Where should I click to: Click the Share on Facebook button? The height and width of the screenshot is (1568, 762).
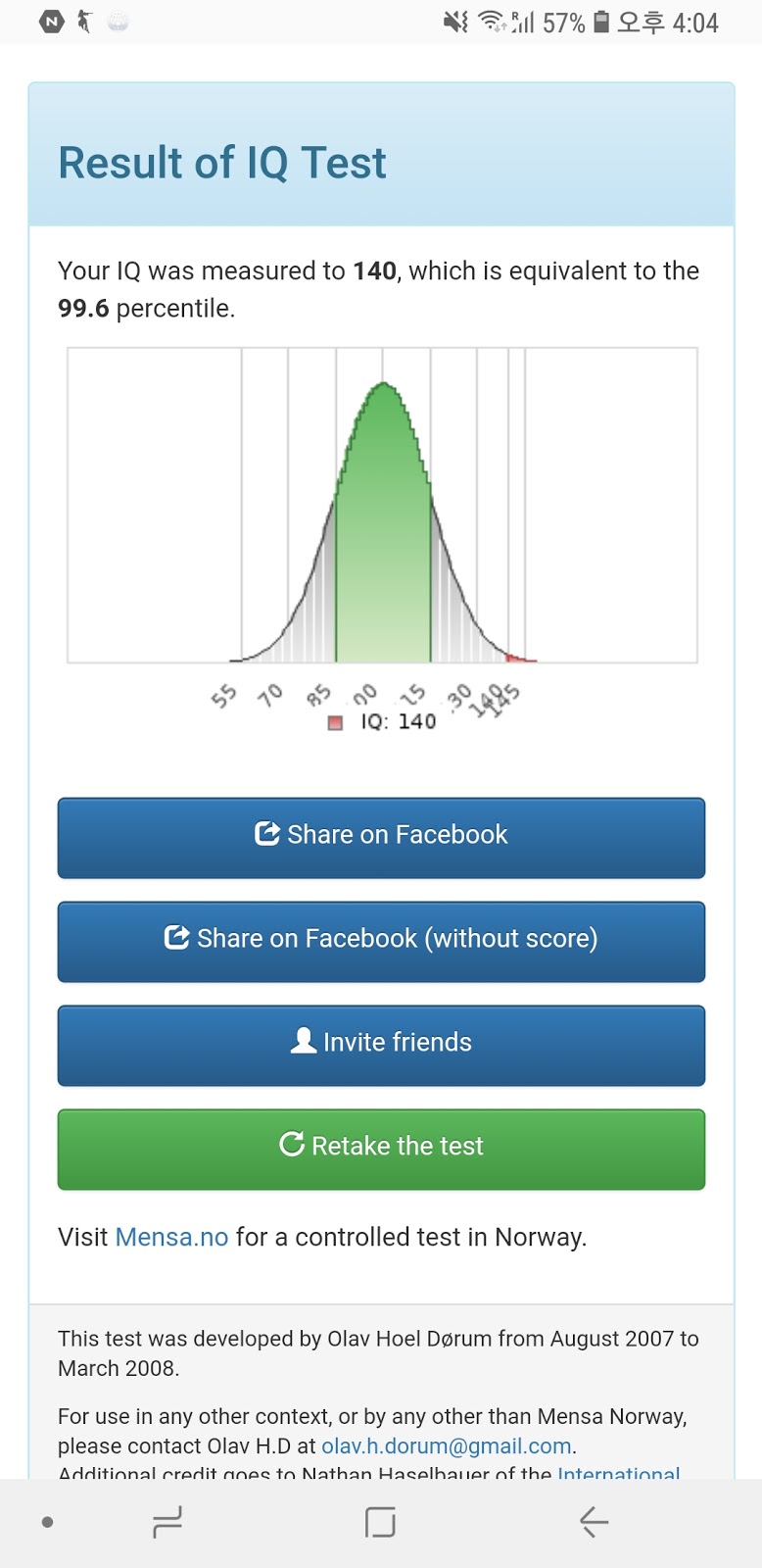point(381,838)
